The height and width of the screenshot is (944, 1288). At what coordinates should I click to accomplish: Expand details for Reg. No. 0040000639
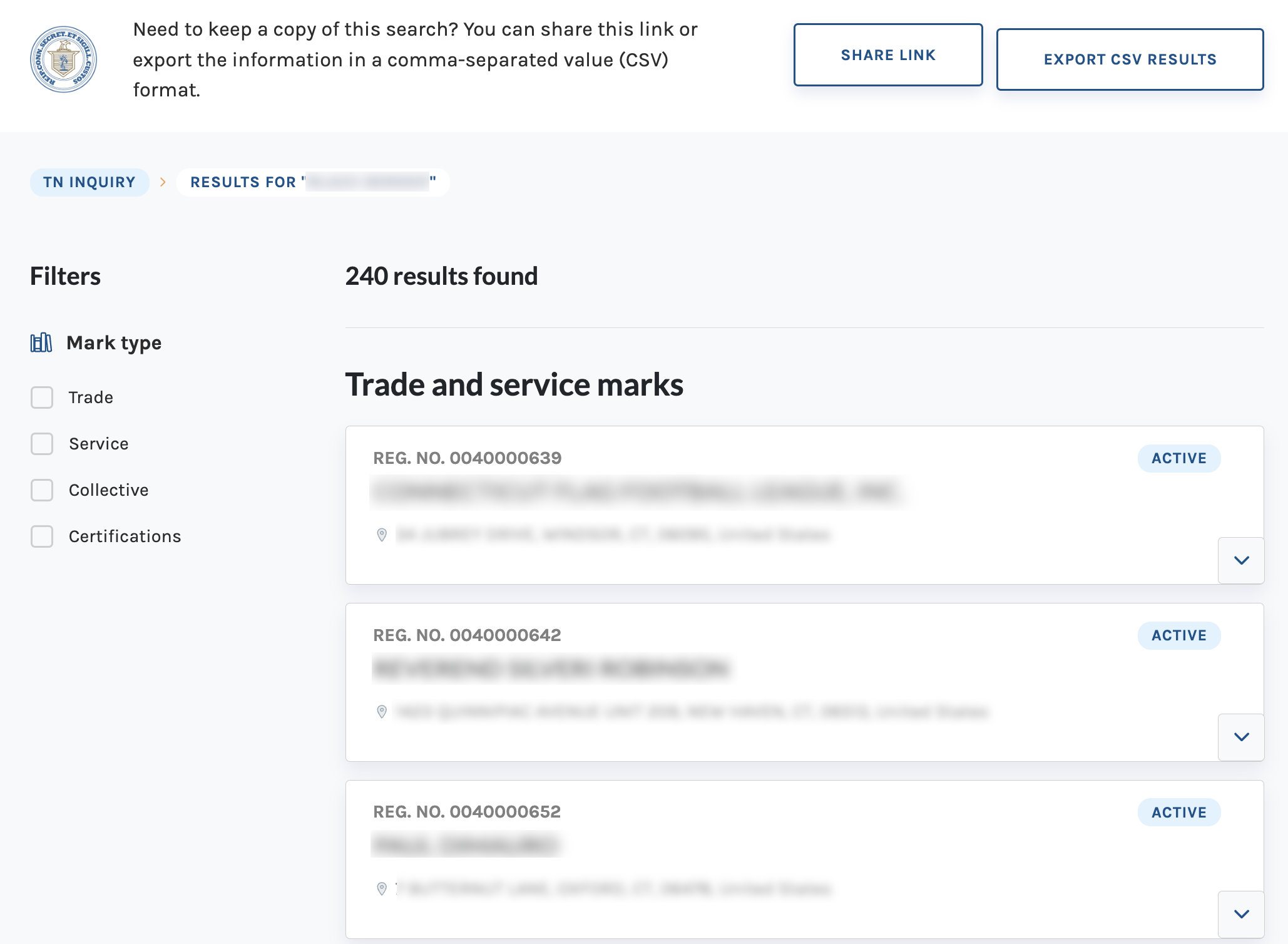coord(1241,560)
